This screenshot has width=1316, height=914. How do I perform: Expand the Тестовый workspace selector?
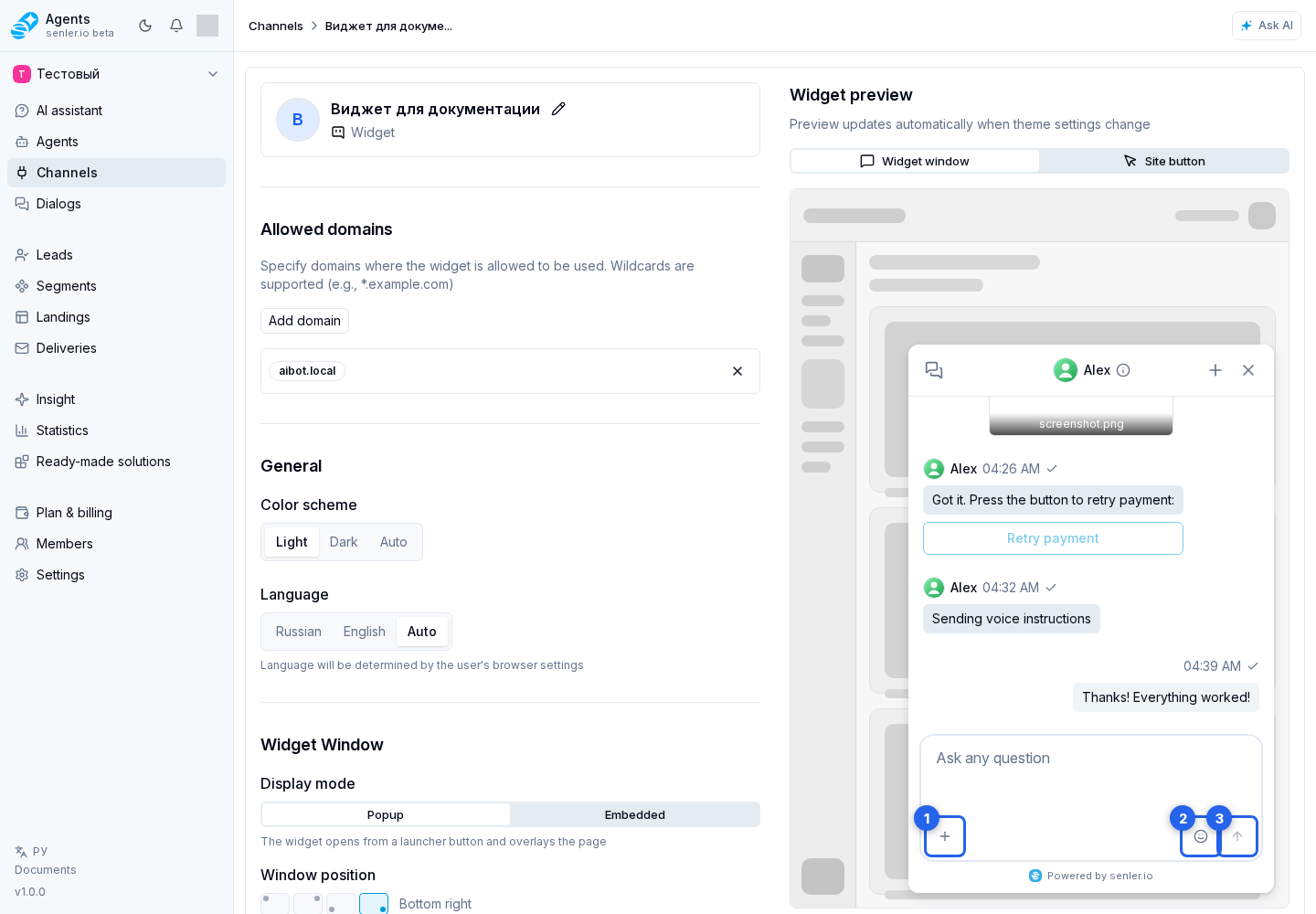pos(116,74)
